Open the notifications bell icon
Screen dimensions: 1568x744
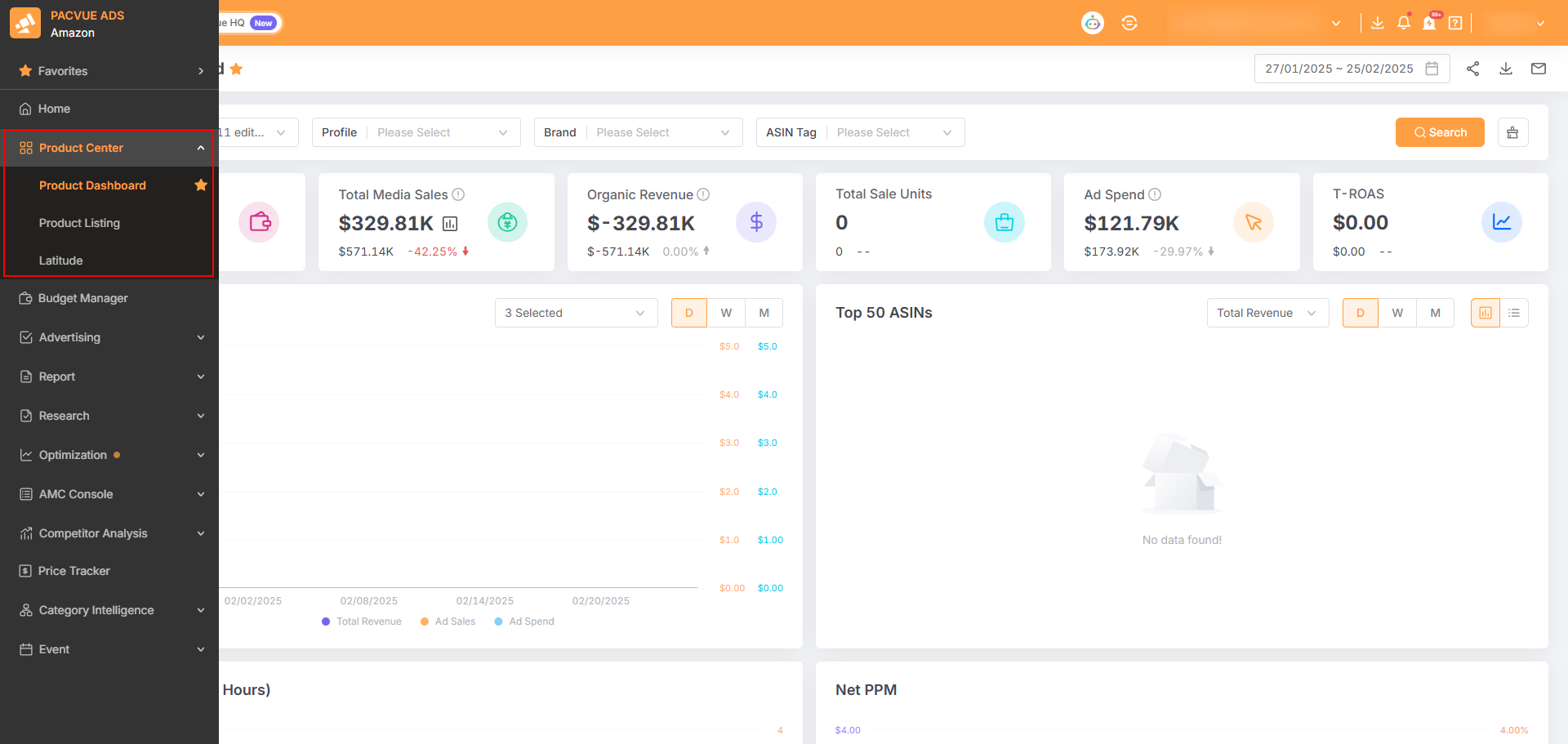(x=1403, y=22)
